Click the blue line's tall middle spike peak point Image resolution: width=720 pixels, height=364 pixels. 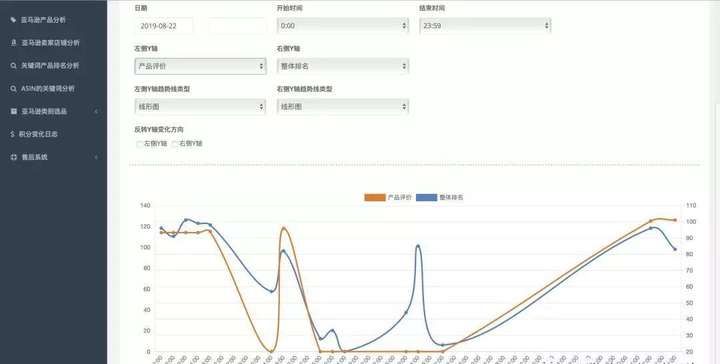[x=418, y=246]
